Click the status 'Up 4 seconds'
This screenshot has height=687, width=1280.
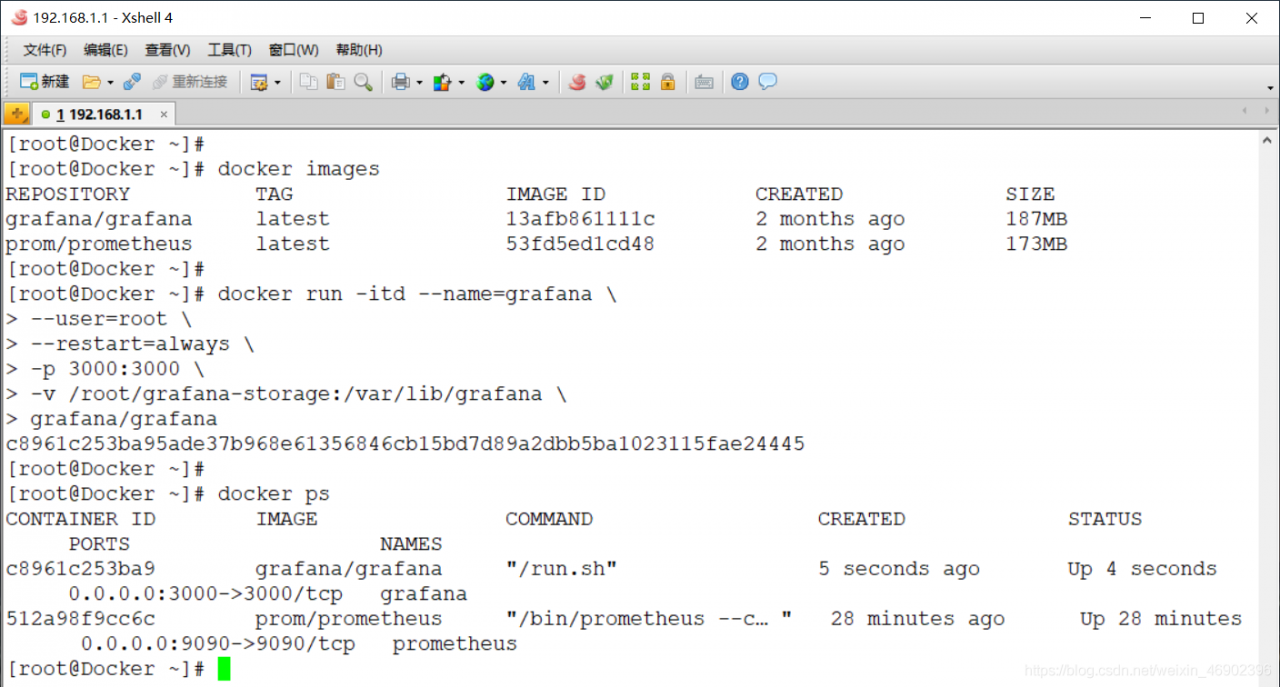pyautogui.click(x=1142, y=569)
